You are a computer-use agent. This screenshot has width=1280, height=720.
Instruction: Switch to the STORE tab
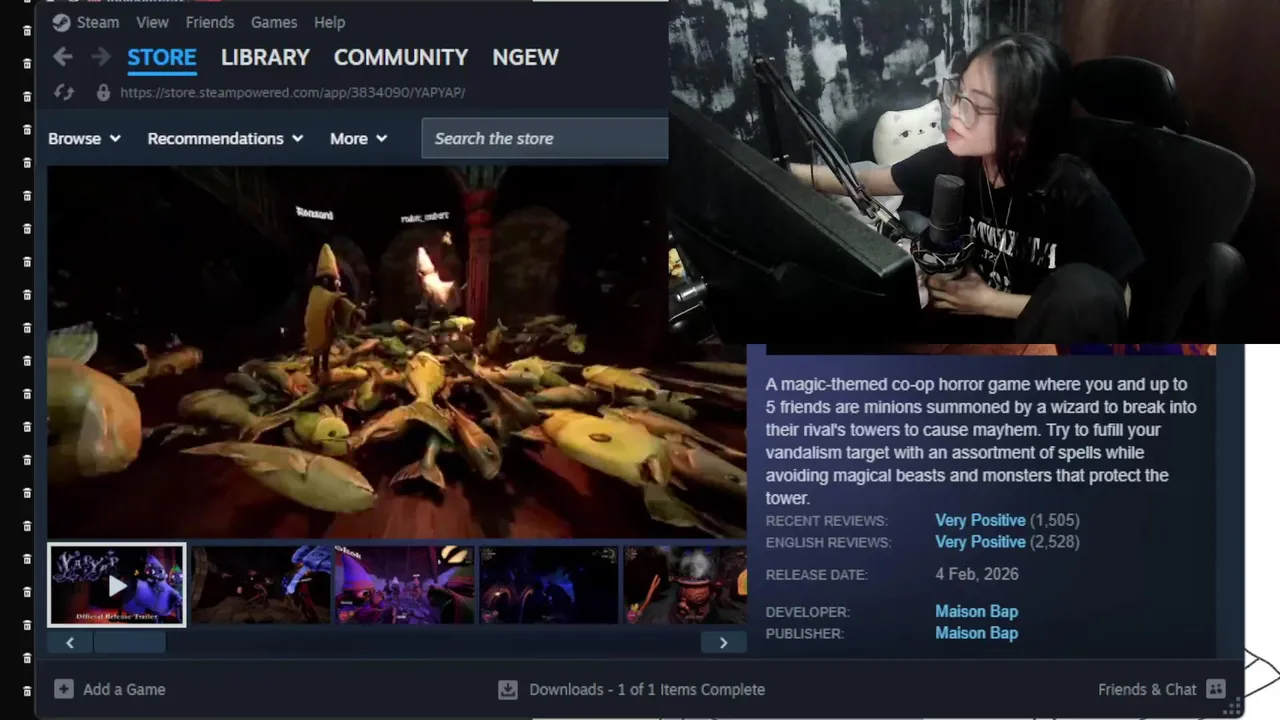[x=162, y=57]
